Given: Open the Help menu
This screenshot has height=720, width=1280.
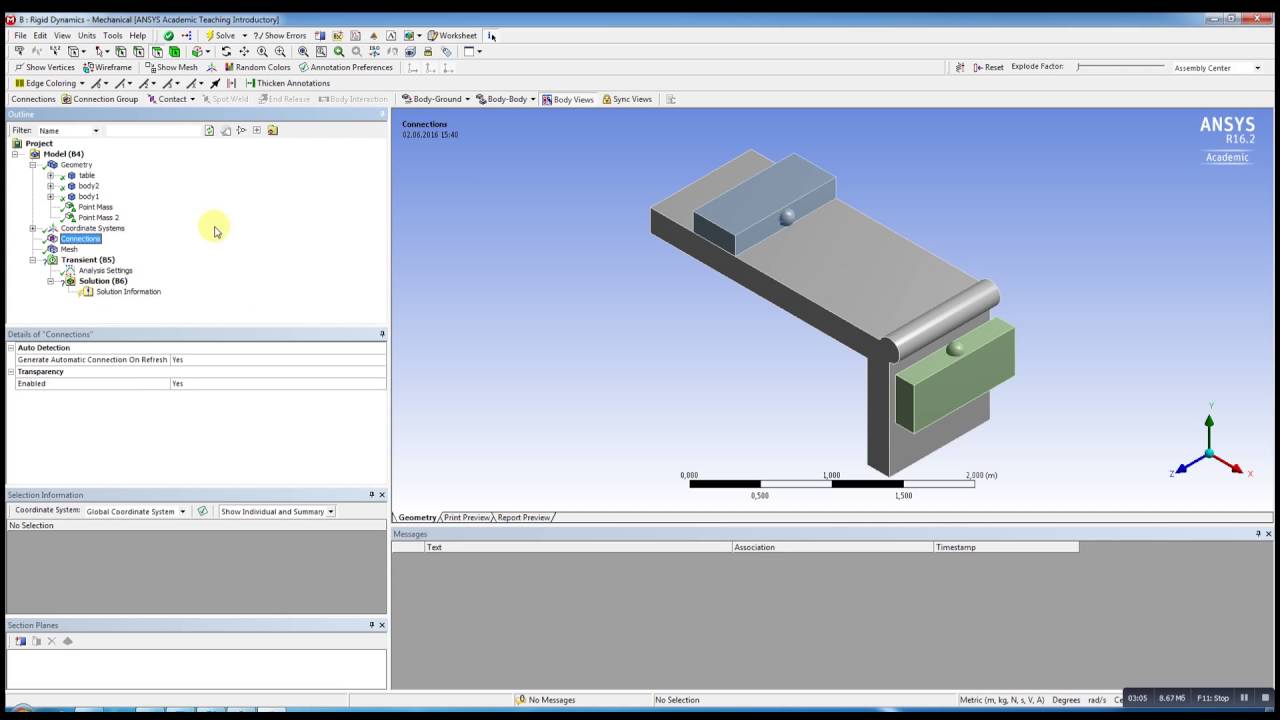Looking at the screenshot, I should (138, 36).
